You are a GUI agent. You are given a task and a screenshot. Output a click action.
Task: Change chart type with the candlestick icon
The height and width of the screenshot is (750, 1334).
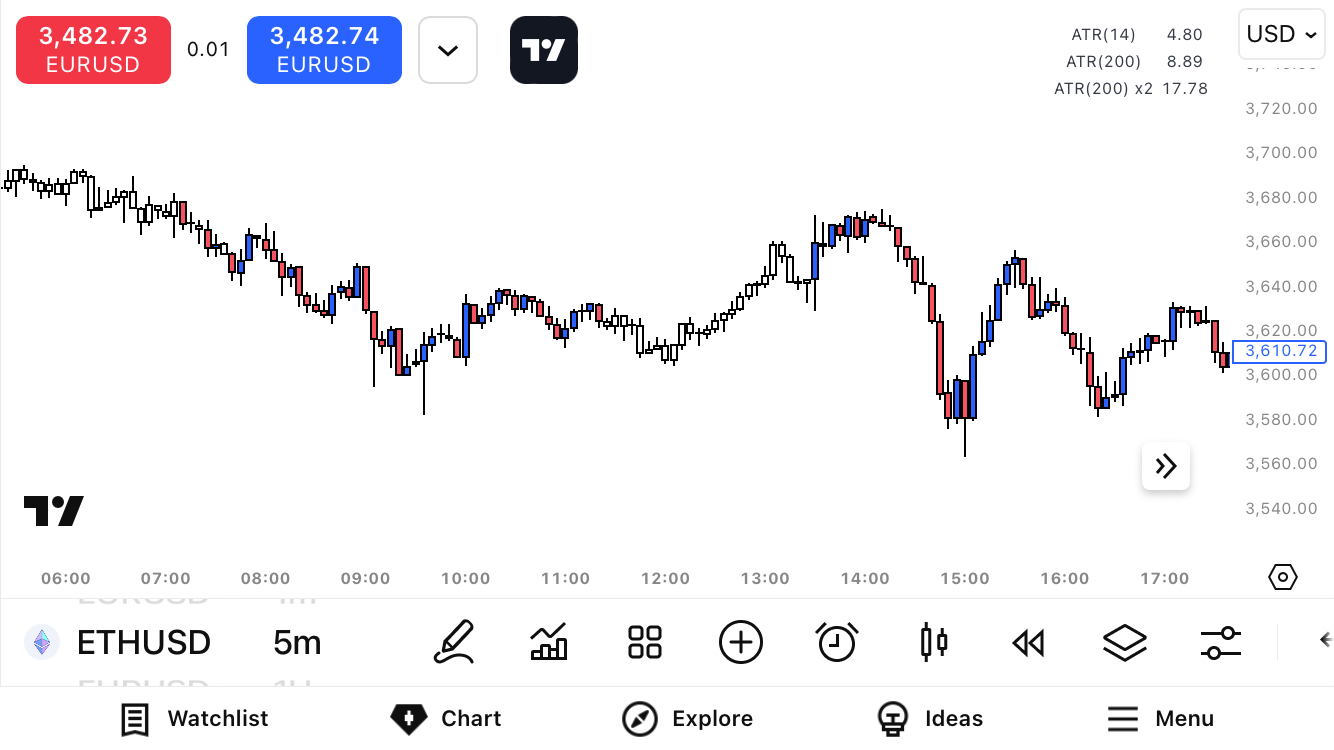coord(933,641)
